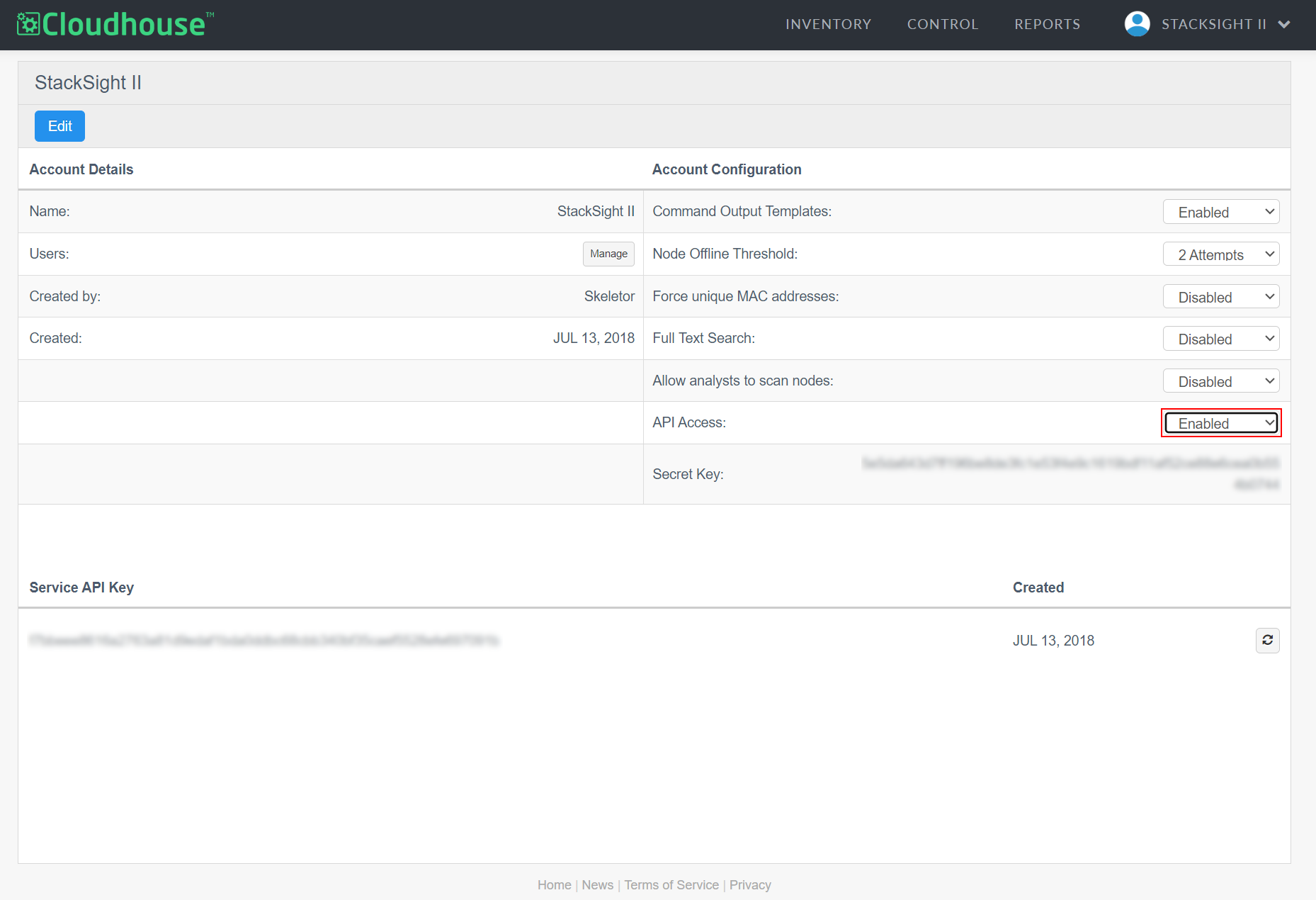Click the JUL 13, 2018 account created date

[x=594, y=338]
